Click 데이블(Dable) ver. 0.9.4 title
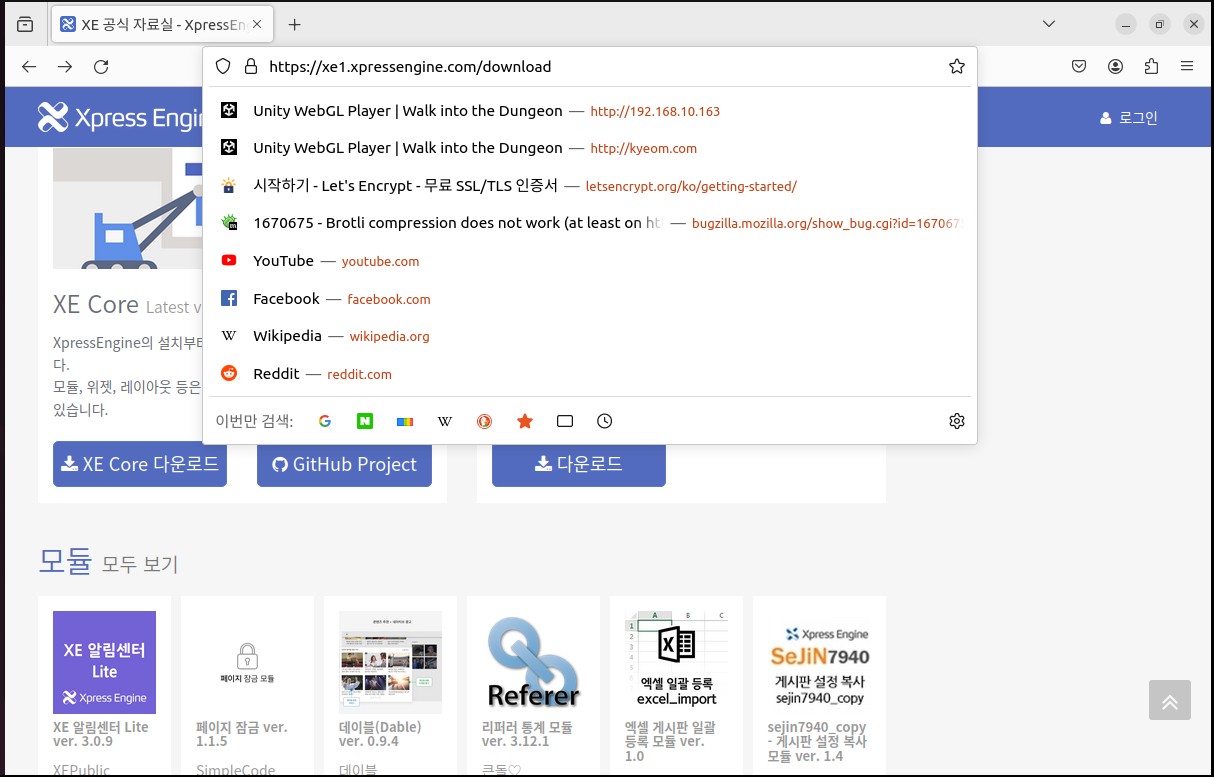This screenshot has width=1214, height=777. 380,734
